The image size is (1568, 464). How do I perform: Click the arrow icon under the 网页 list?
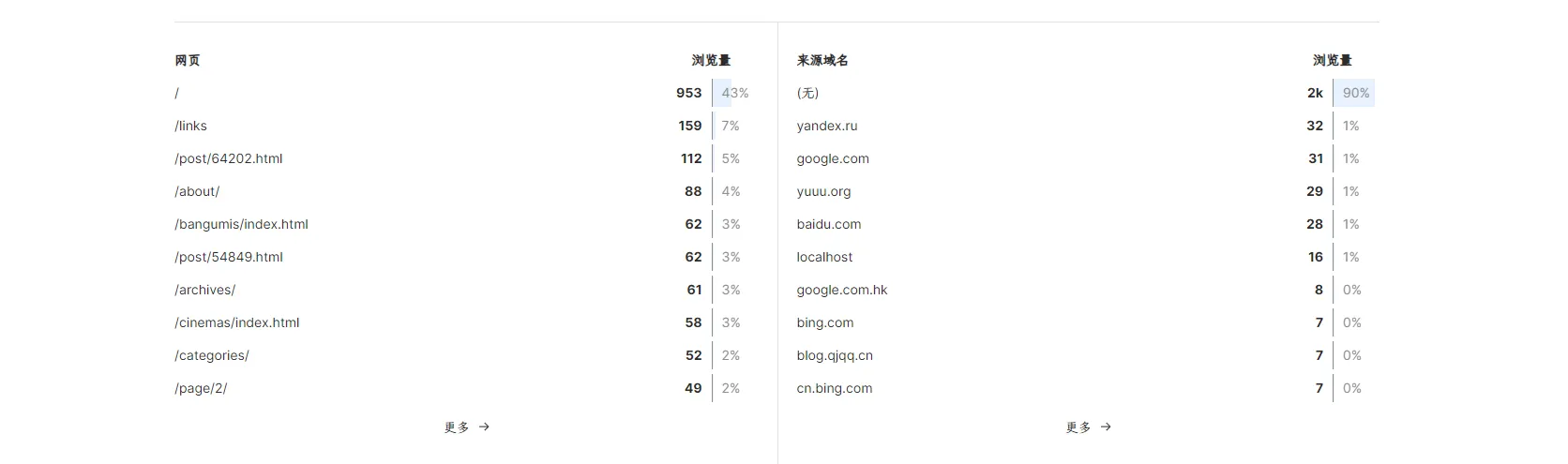[485, 427]
